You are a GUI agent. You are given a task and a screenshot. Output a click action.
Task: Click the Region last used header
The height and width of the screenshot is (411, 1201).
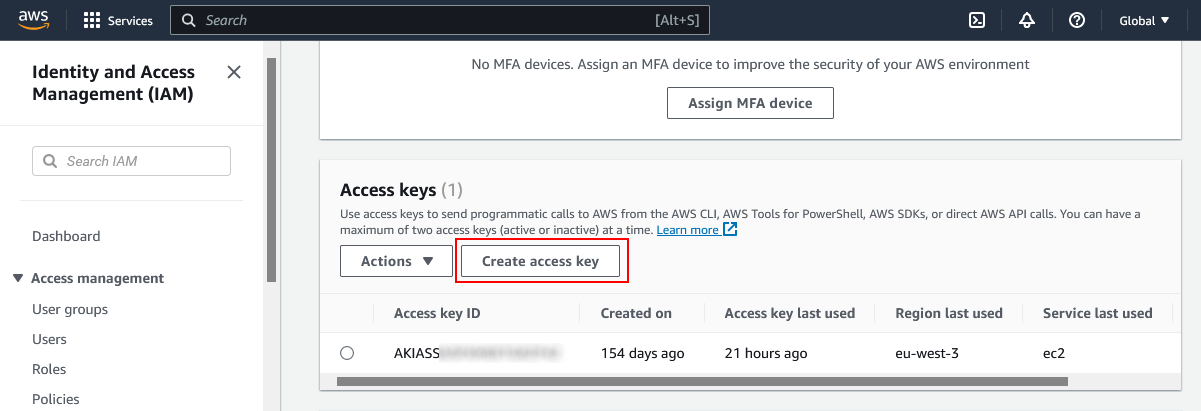pos(949,313)
